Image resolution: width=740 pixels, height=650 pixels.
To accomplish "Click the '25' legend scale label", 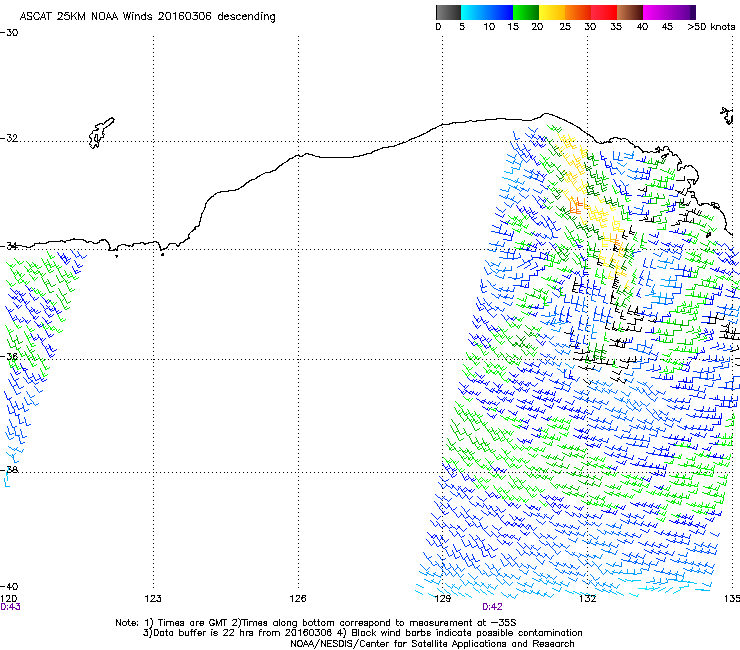I will (565, 26).
